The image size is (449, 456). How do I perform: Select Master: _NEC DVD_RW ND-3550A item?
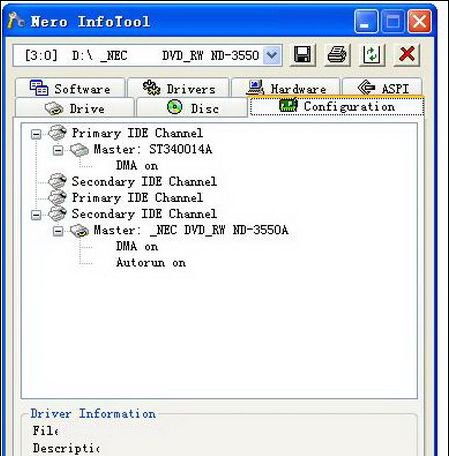[x=191, y=230]
